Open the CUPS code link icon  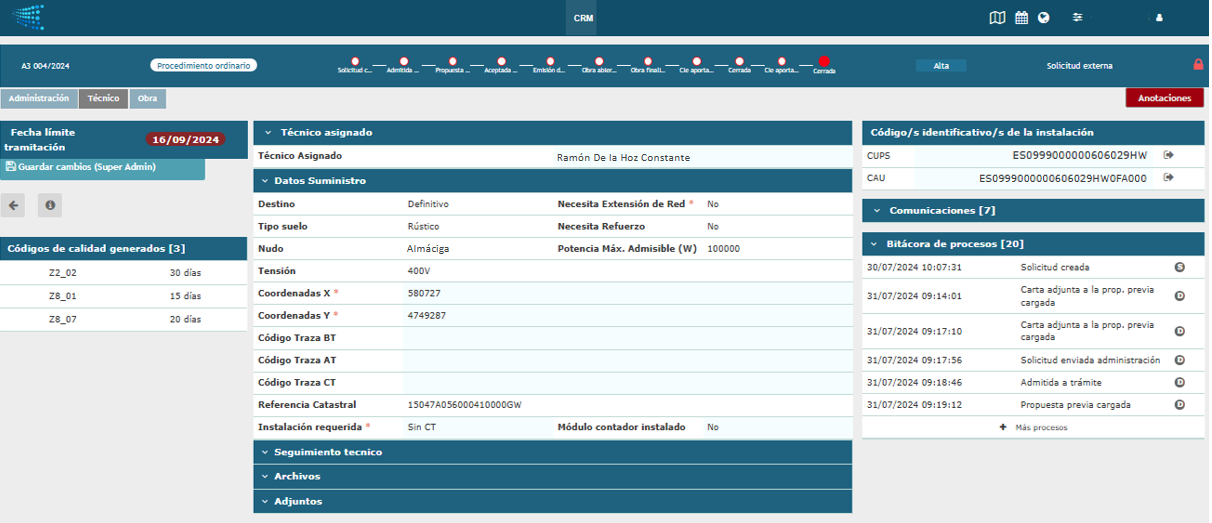(1168, 155)
